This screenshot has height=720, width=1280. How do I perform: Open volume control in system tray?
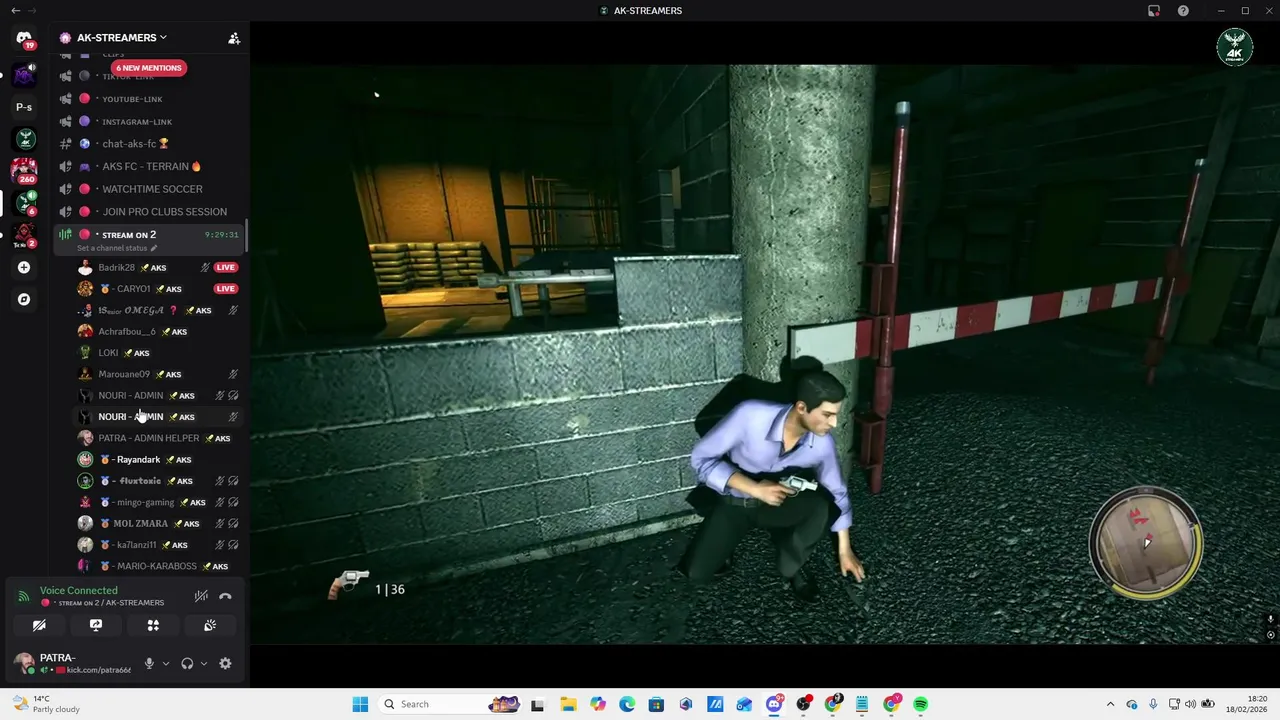click(x=1190, y=704)
